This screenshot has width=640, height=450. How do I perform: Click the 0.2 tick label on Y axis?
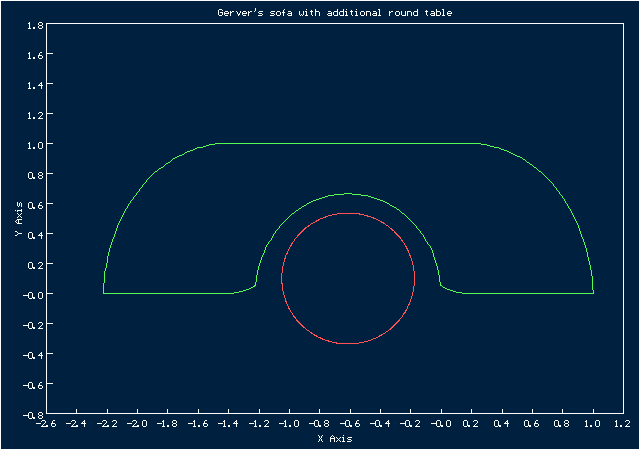pos(35,265)
